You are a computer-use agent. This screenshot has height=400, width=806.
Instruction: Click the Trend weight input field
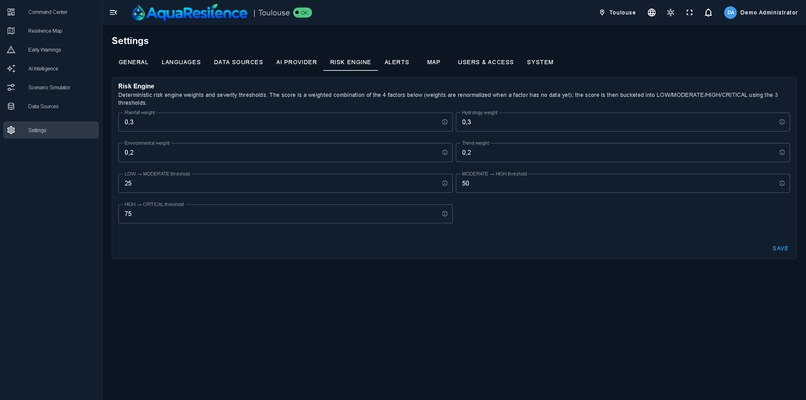622,153
